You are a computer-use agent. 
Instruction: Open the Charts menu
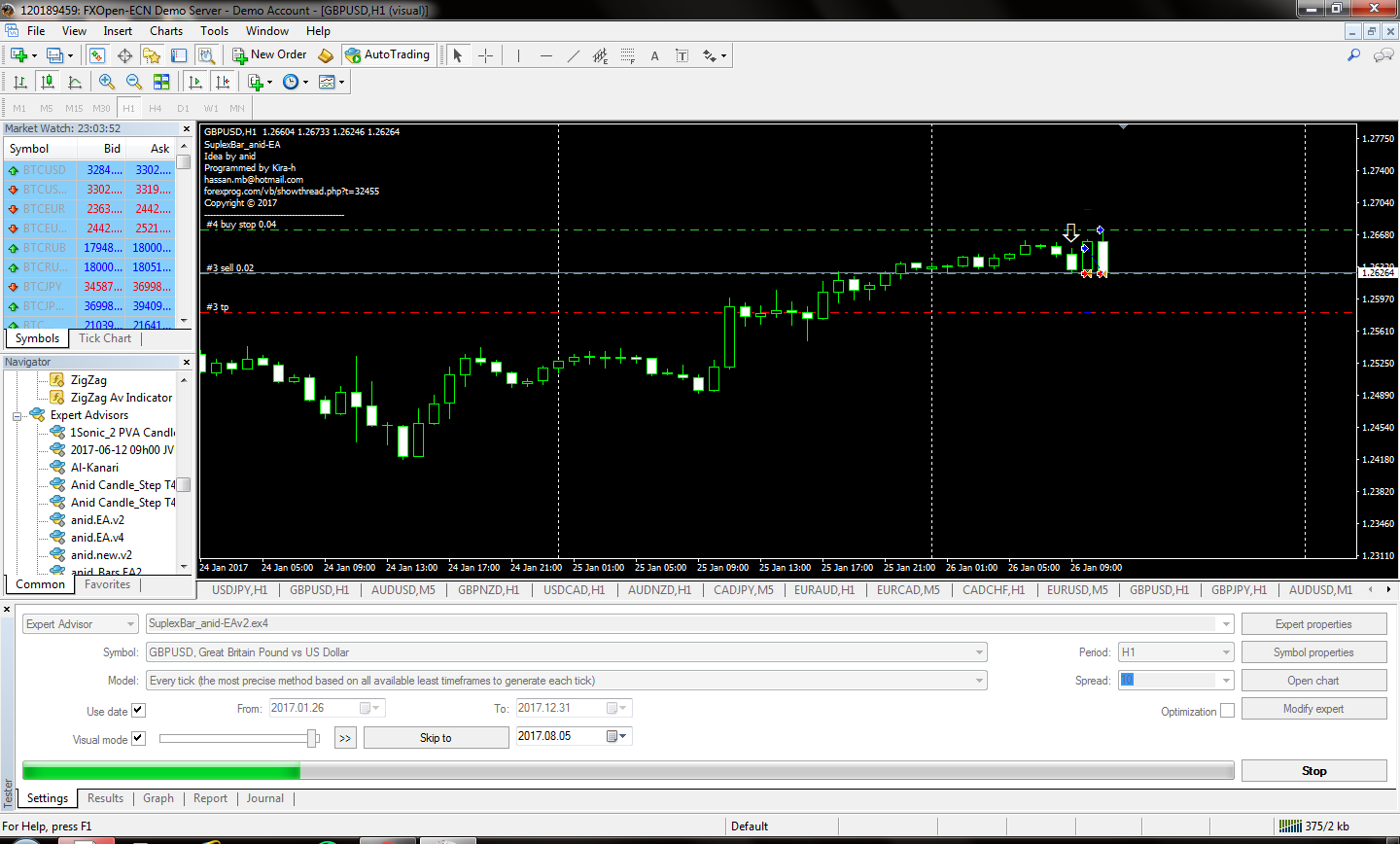(166, 31)
